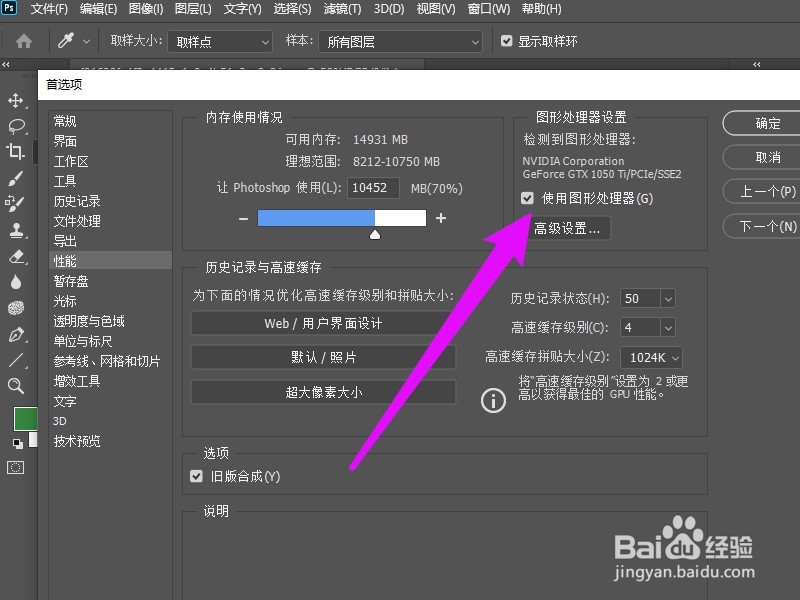Open the 文字(Y) menu
800x600 pixels.
click(x=242, y=9)
